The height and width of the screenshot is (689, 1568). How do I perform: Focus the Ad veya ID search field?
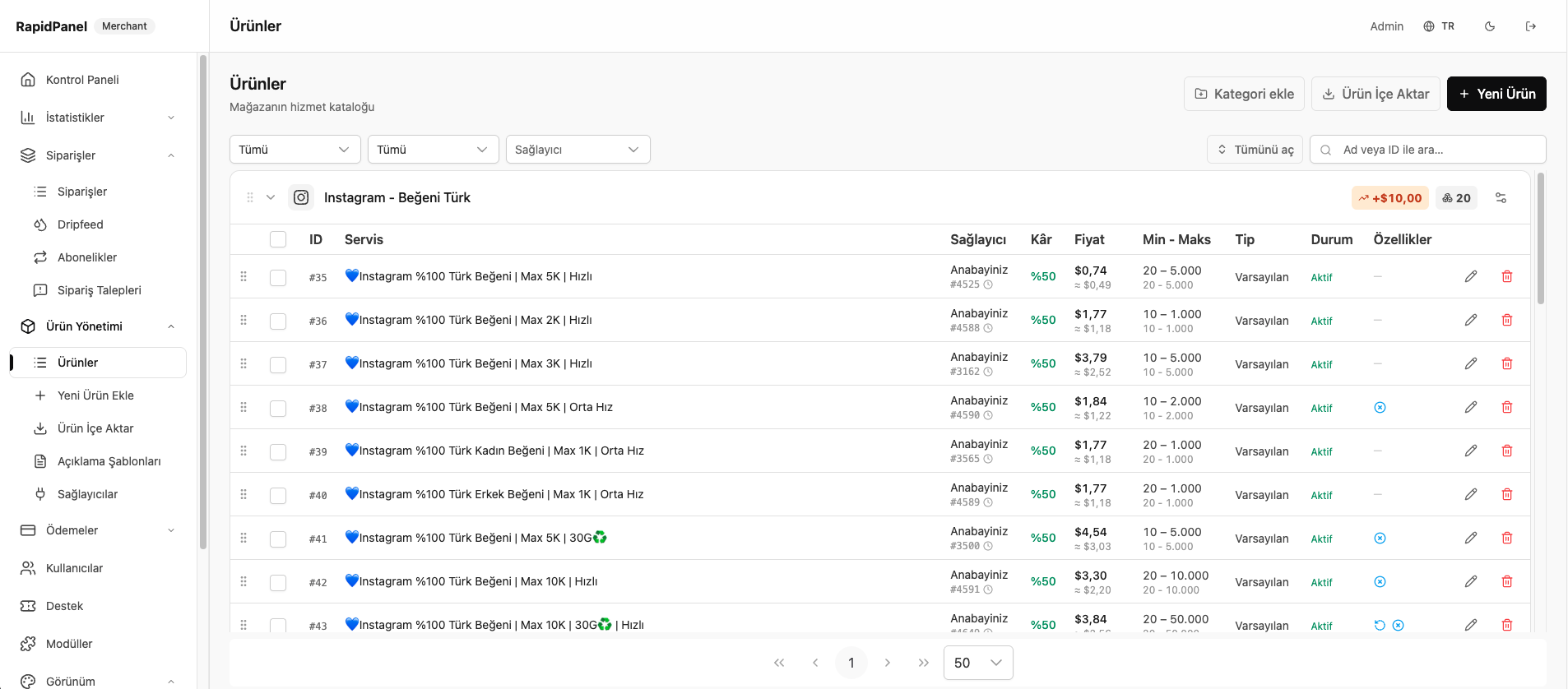(1427, 150)
